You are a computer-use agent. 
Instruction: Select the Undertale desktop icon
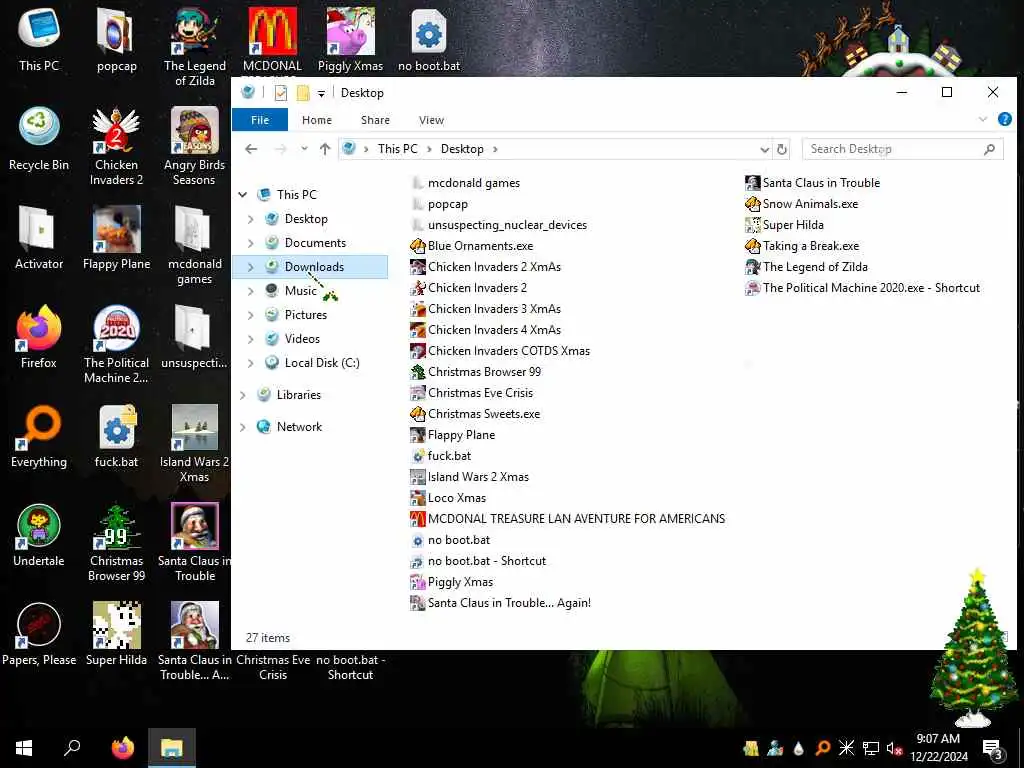tap(39, 536)
